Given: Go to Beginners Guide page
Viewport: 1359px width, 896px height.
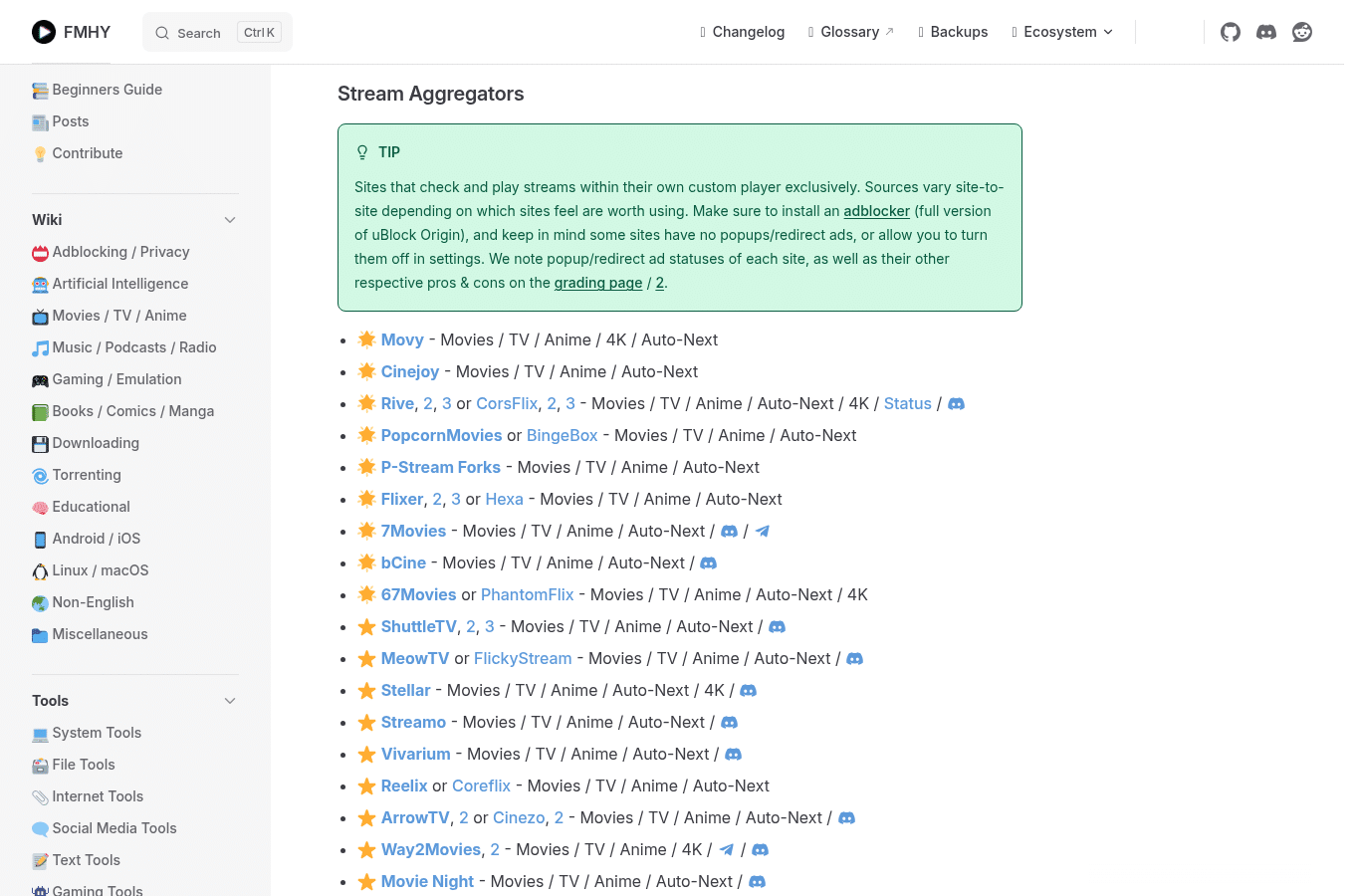Looking at the screenshot, I should tap(108, 90).
